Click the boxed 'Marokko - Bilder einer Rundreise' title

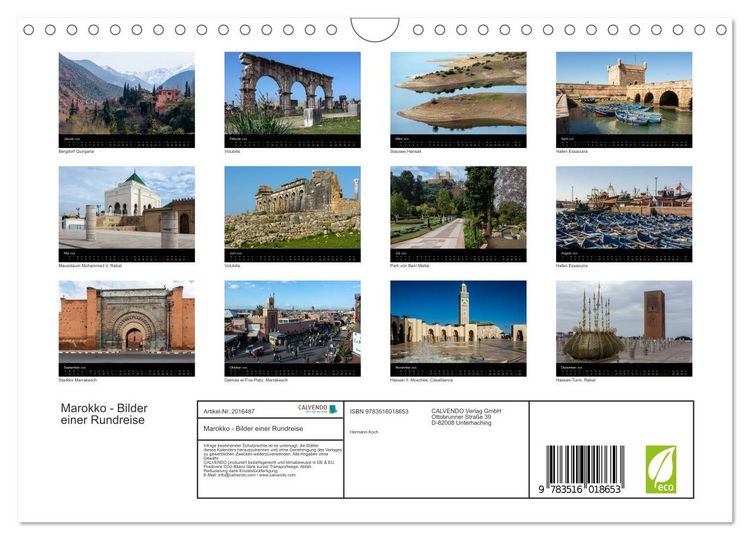coord(253,429)
